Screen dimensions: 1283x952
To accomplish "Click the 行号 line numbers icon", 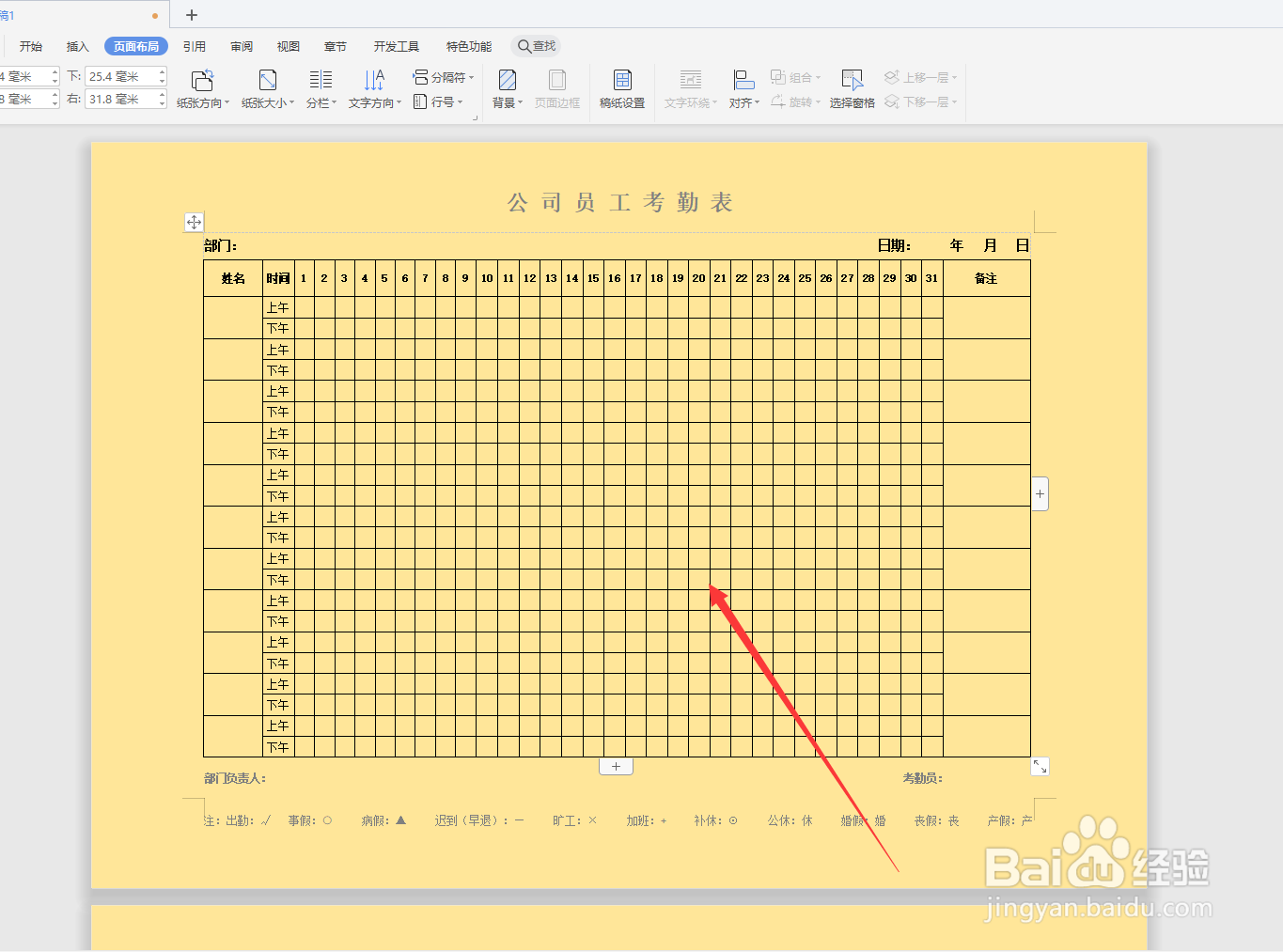I will [421, 101].
